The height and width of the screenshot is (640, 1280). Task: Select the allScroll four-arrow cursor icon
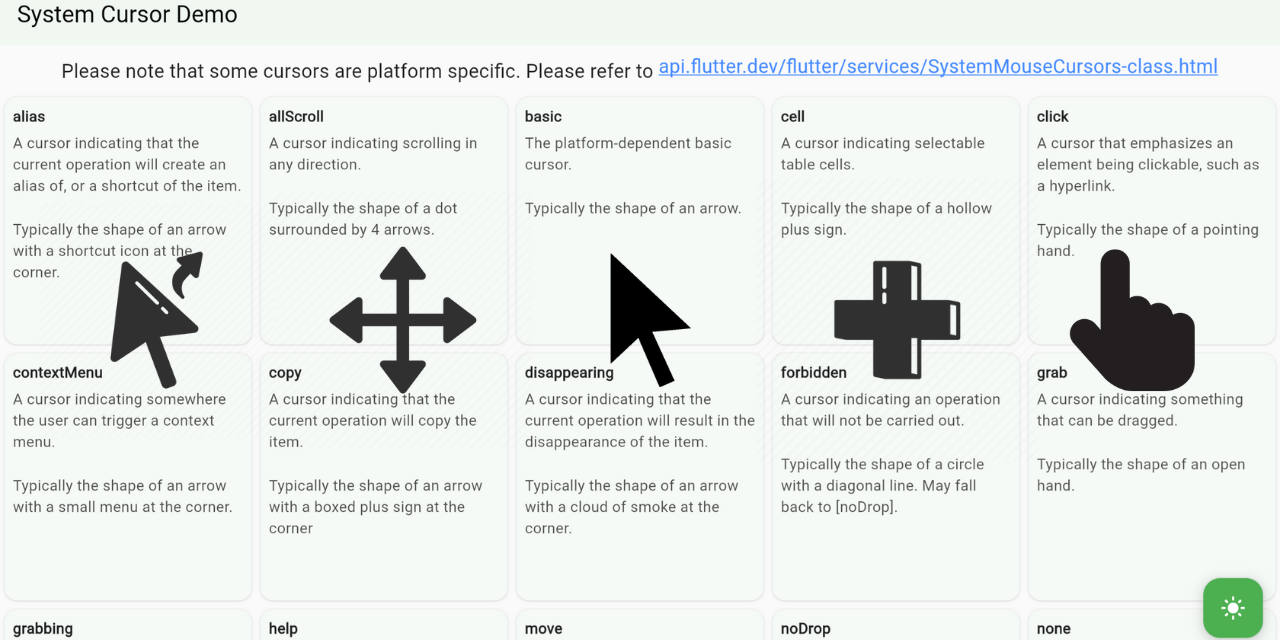coord(403,318)
